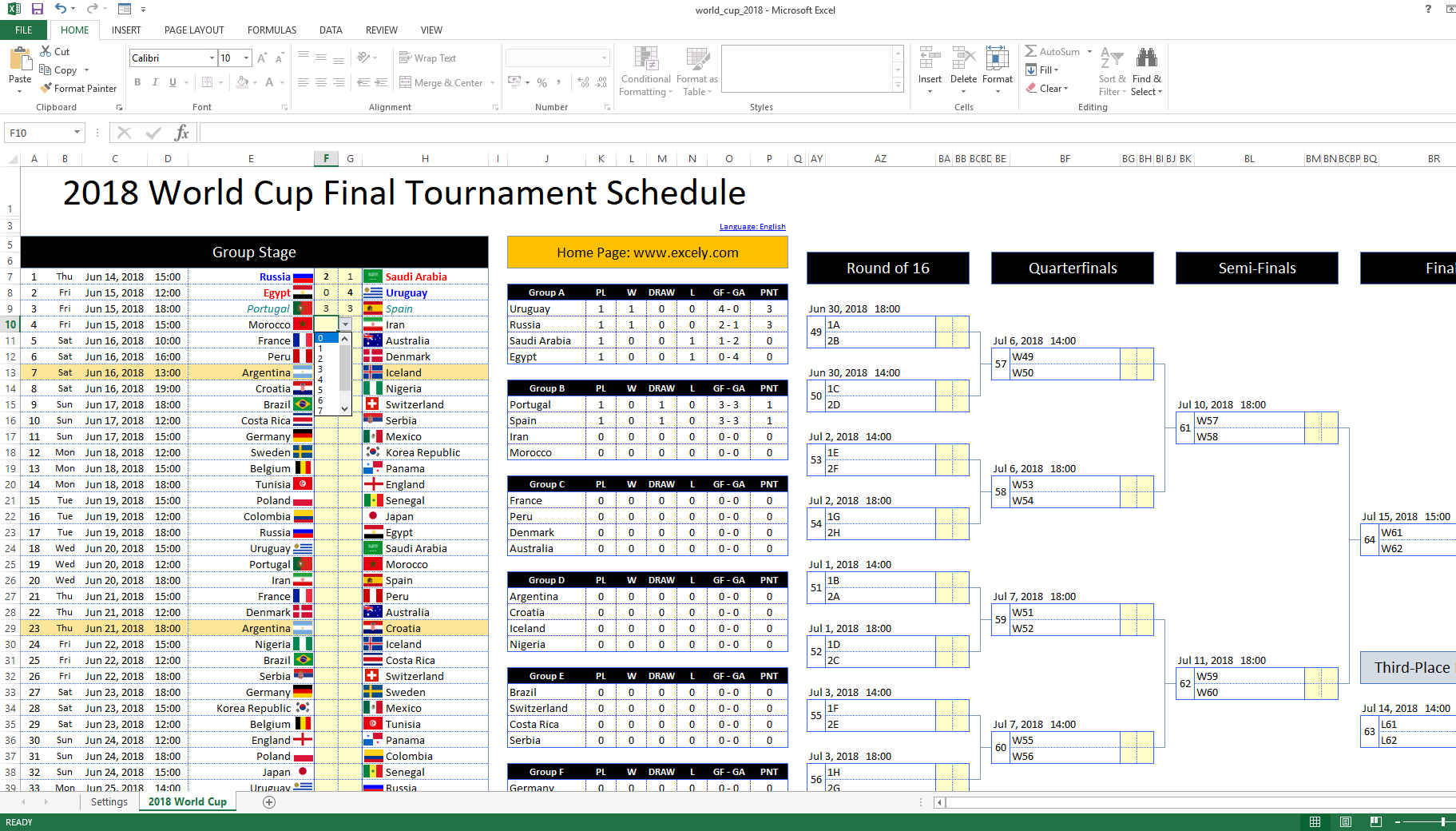Viewport: 1456px width, 831px height.
Task: Click the Language: English link
Action: [752, 227]
